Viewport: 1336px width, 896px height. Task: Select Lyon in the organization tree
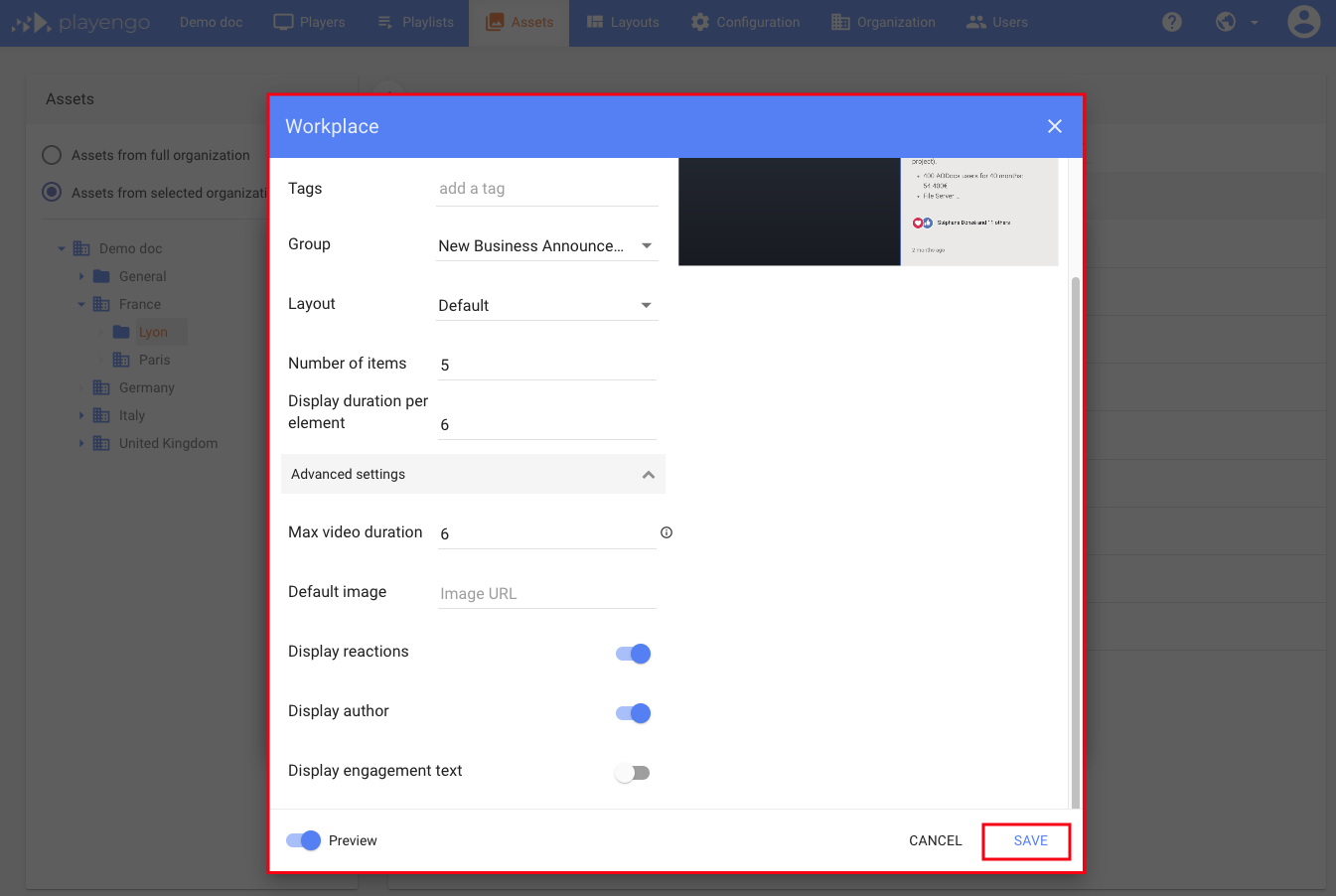(x=153, y=332)
